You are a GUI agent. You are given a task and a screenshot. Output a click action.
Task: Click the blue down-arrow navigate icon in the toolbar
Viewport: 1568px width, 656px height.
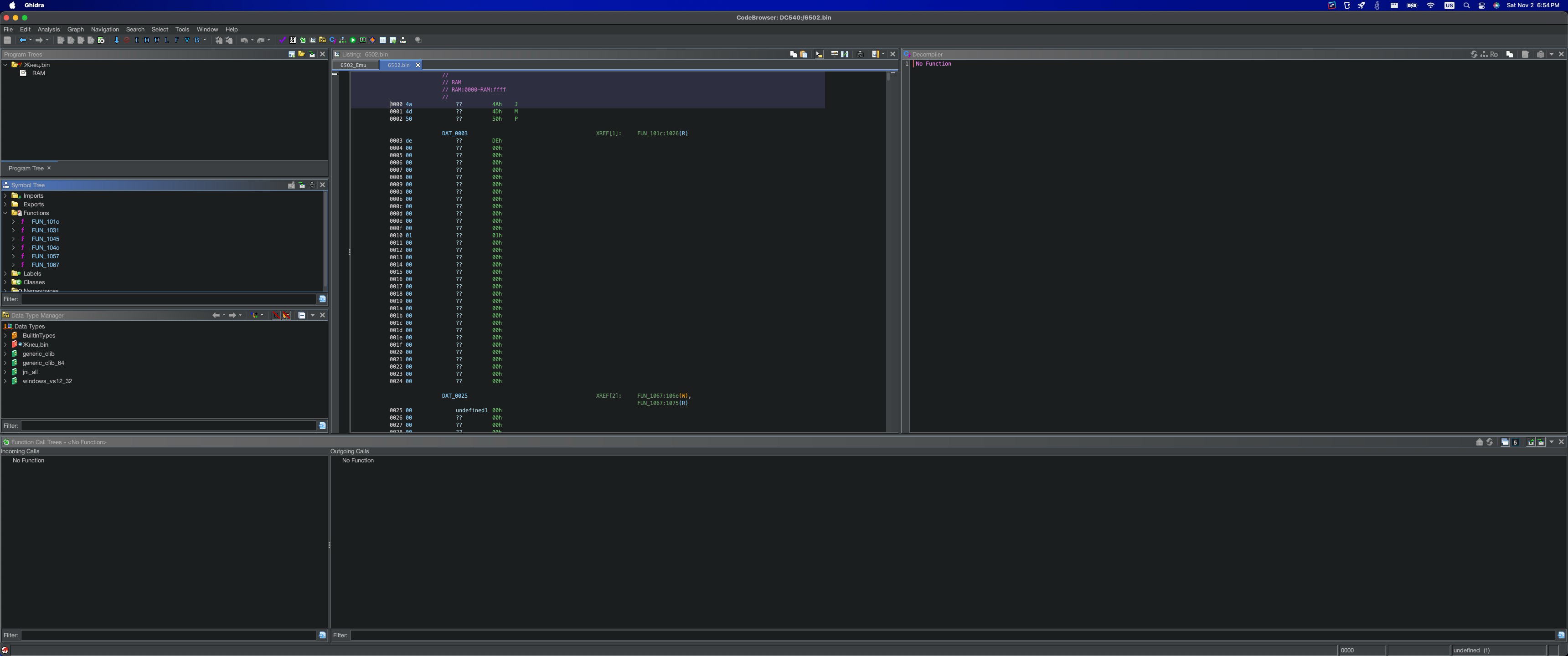click(x=117, y=40)
